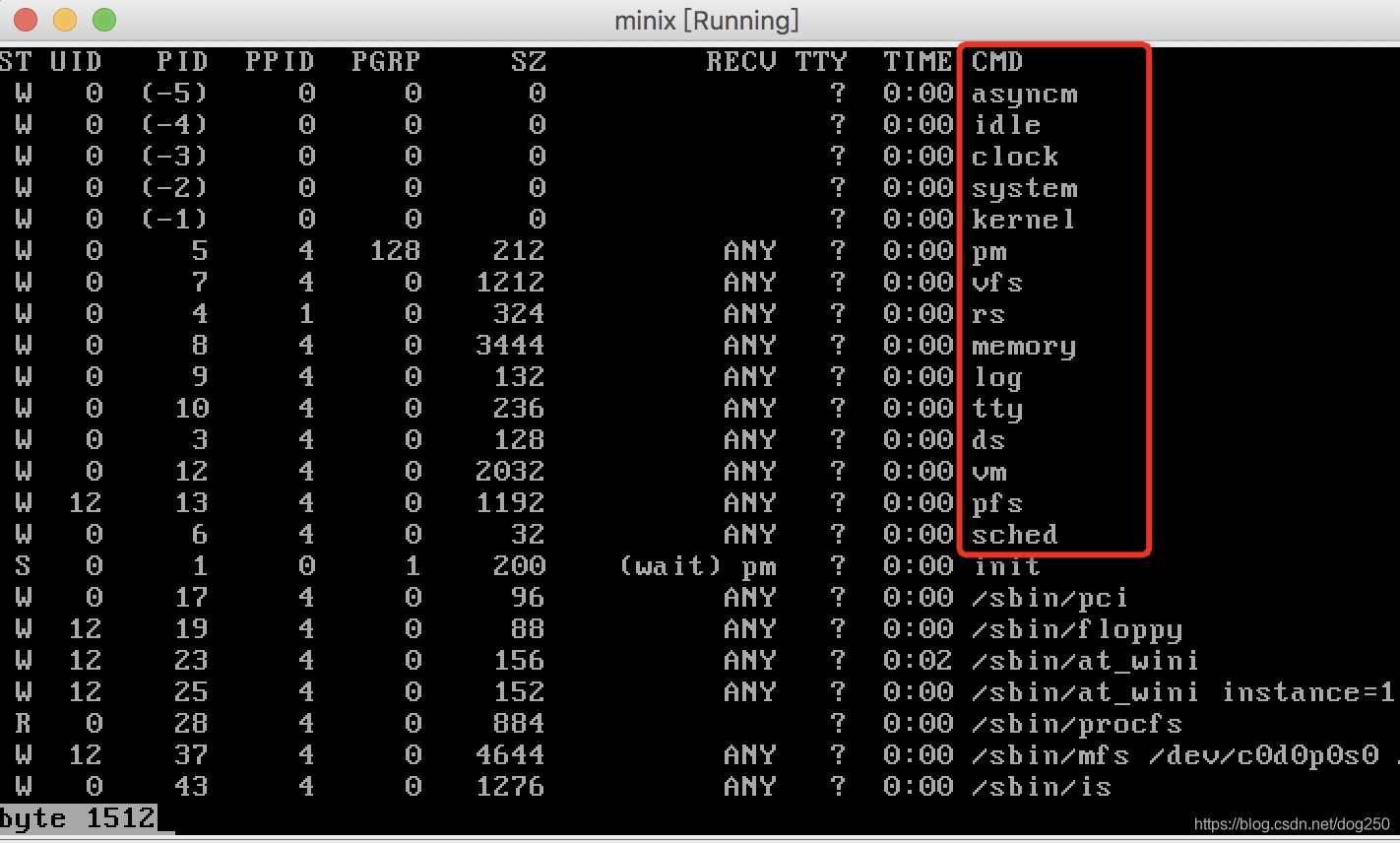This screenshot has width=1400, height=843.
Task: Click the 'clock' command name
Action: pos(1015,157)
